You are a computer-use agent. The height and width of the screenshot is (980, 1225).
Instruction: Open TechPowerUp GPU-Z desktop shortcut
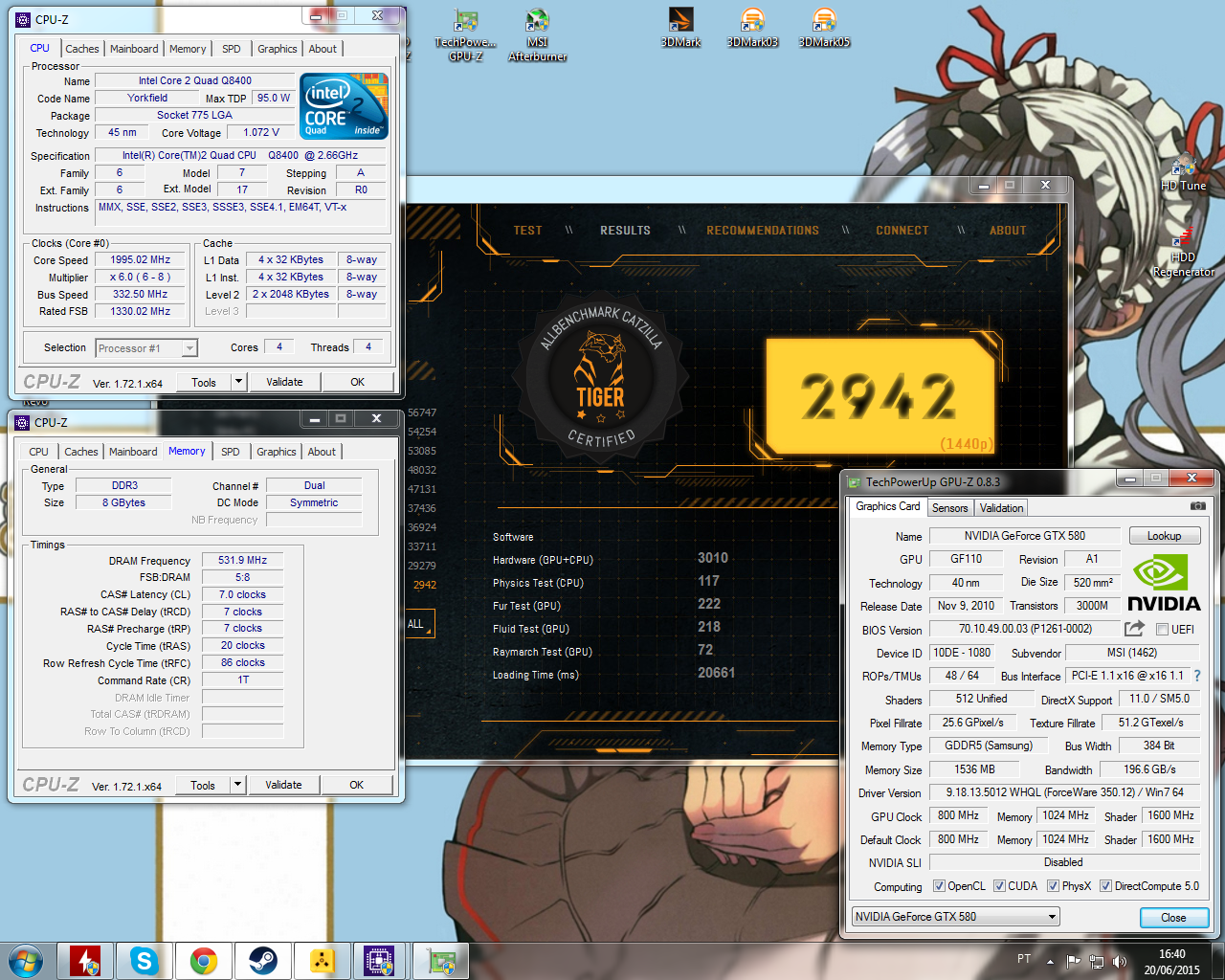point(466,35)
